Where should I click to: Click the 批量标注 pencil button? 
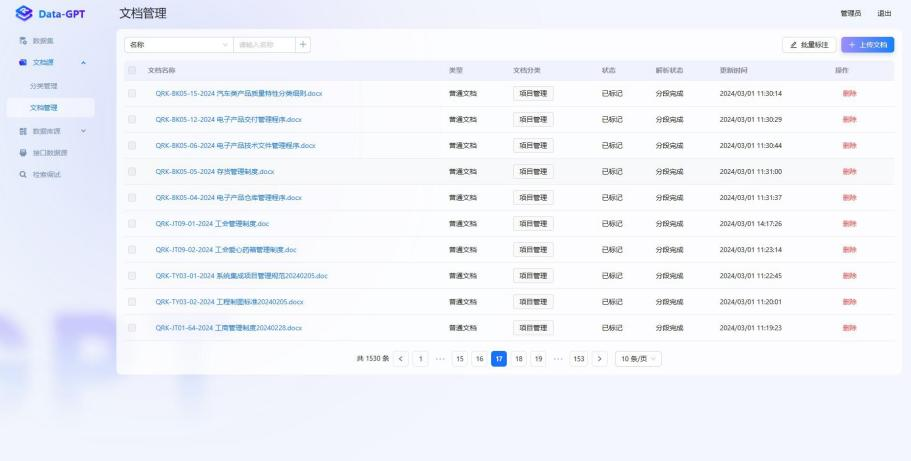click(809, 45)
